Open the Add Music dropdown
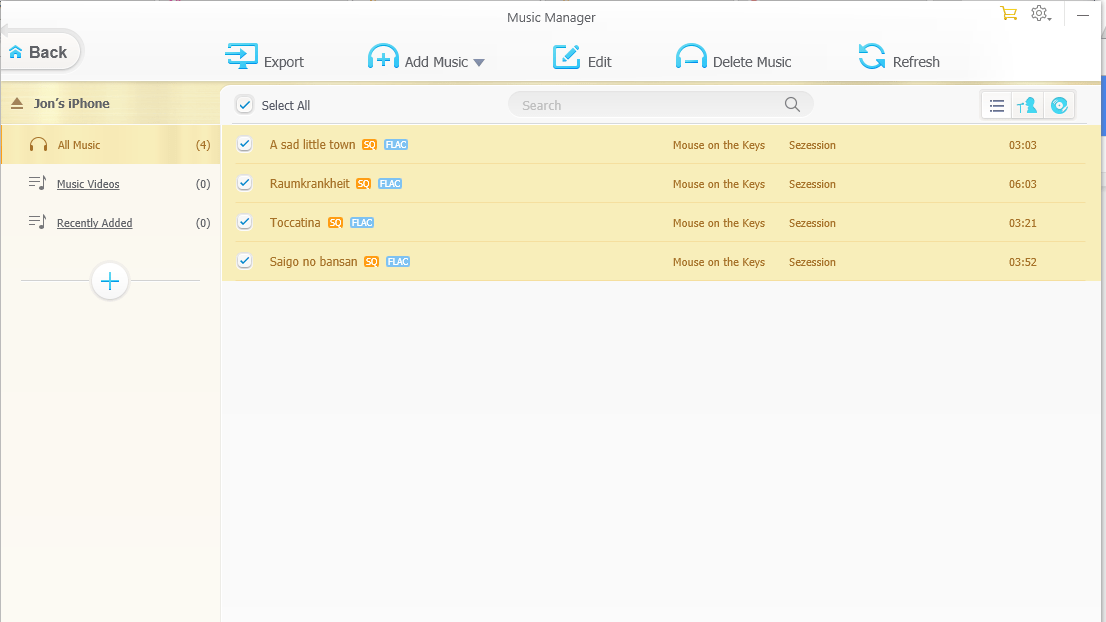Viewport: 1106px width, 622px height. pos(479,60)
